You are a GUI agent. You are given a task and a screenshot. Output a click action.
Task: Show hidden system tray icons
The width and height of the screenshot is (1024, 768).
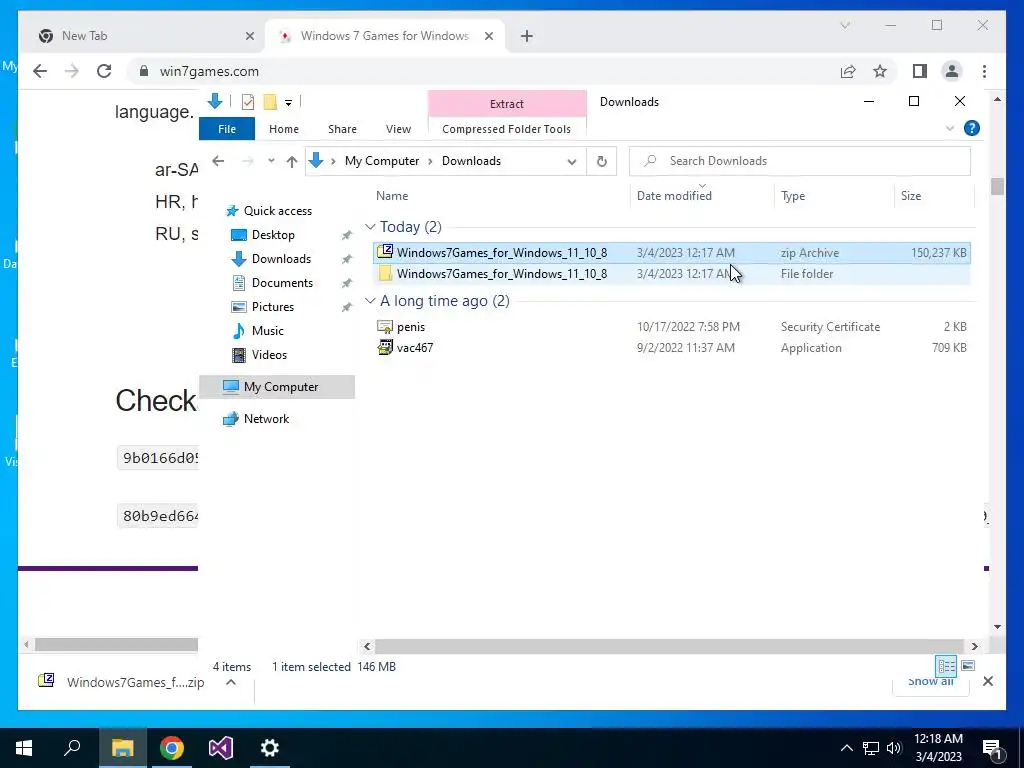tap(846, 748)
